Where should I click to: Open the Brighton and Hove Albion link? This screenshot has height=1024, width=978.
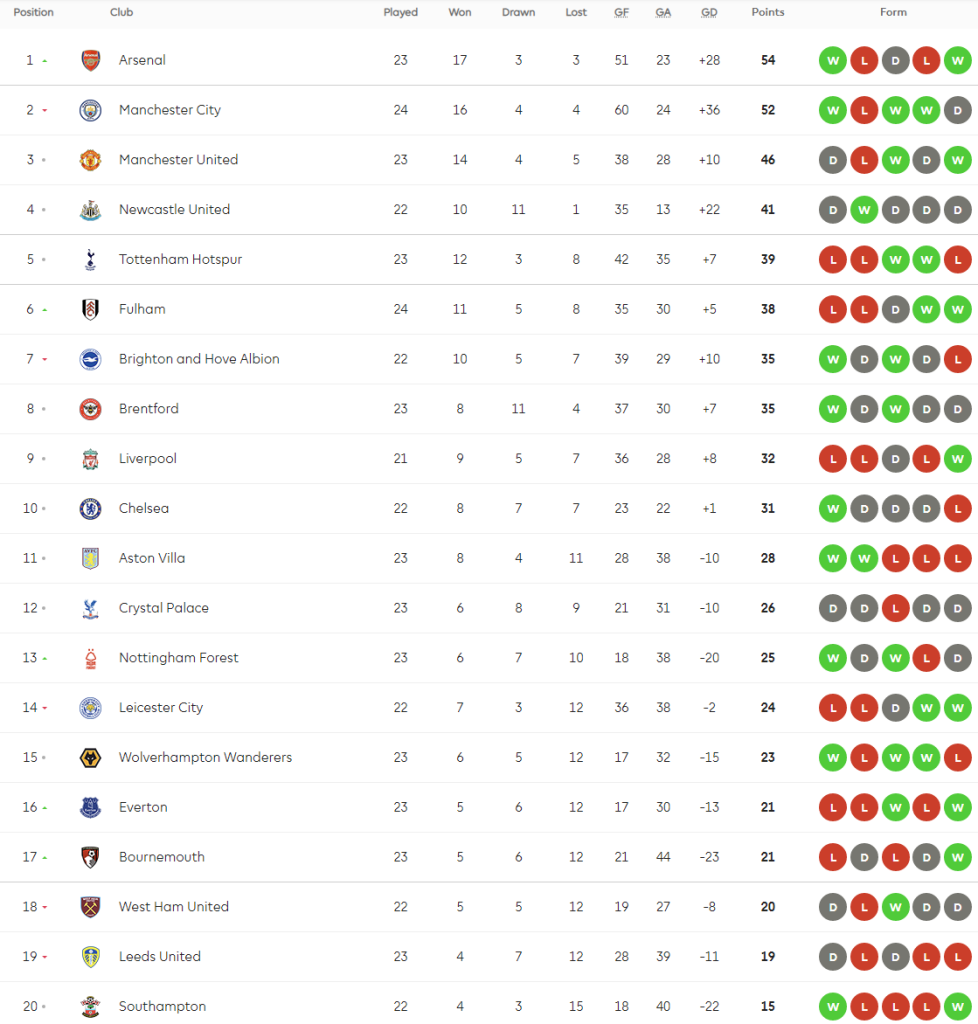[199, 359]
